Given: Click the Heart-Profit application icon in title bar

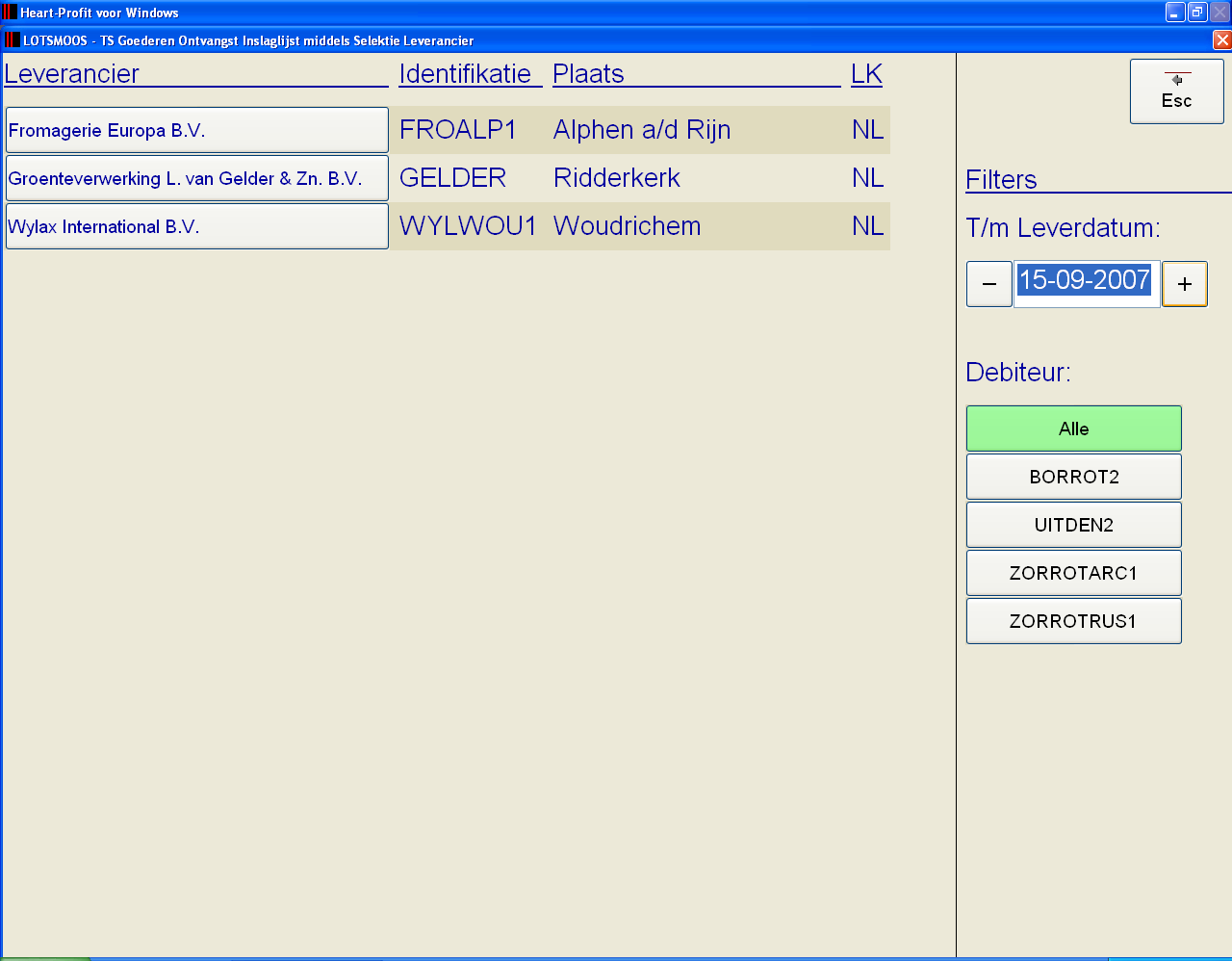Looking at the screenshot, I should (10, 13).
